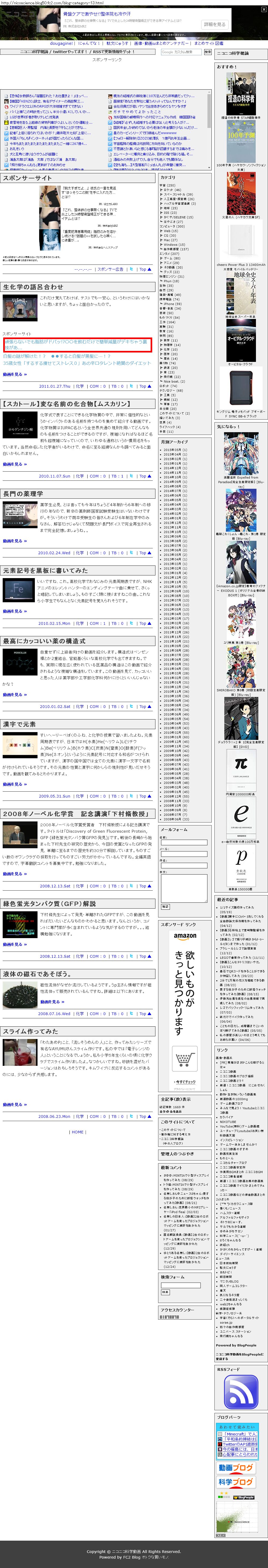This screenshot has width=268, height=1568.
Task: Click the 捏造の科学者 book cover
Action: (241, 94)
